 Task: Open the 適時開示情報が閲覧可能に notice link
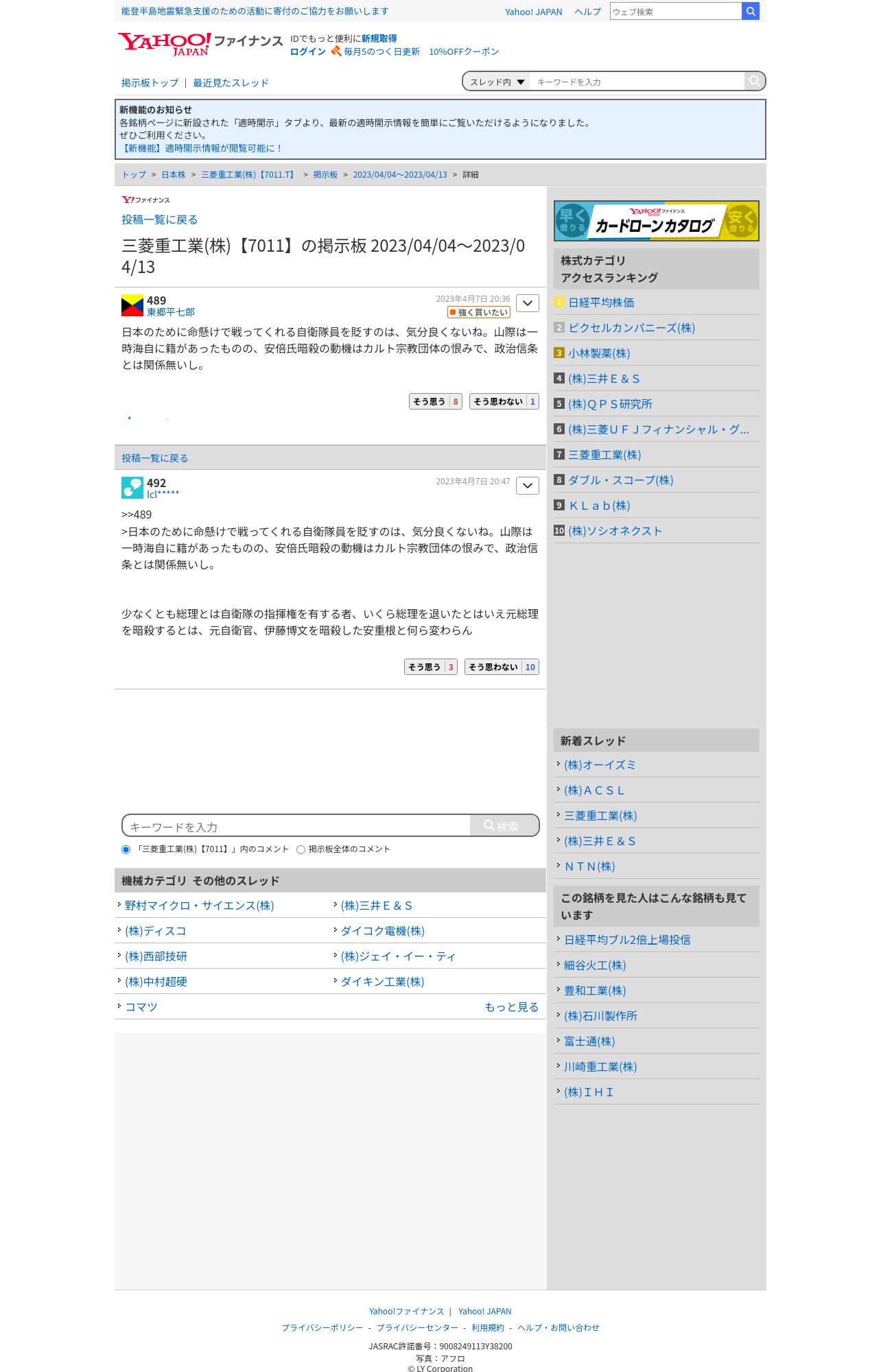tap(201, 148)
